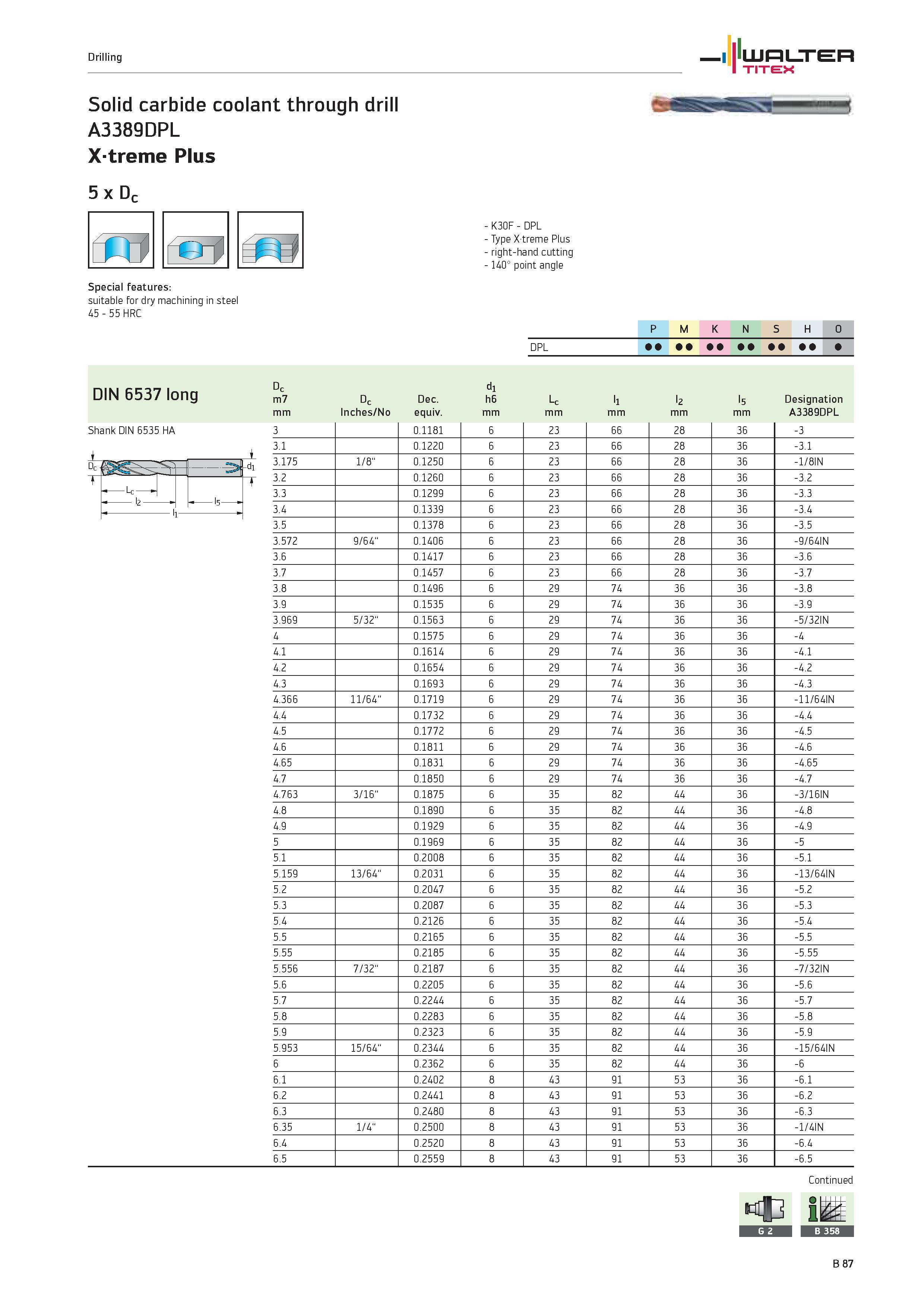Click the diameter cell '5.953'
The width and height of the screenshot is (924, 1307).
click(x=285, y=1047)
